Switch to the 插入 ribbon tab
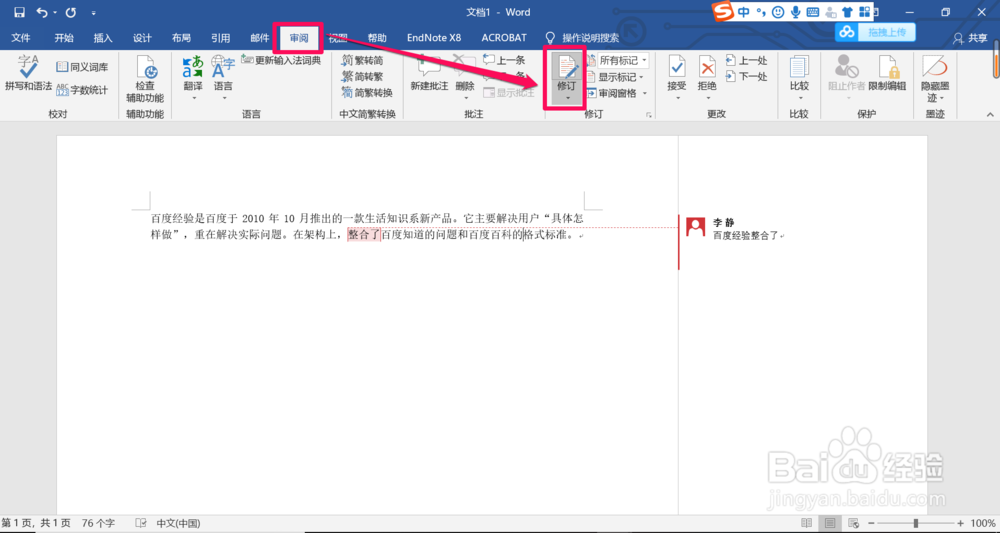Viewport: 1000px width, 533px height. click(x=103, y=38)
